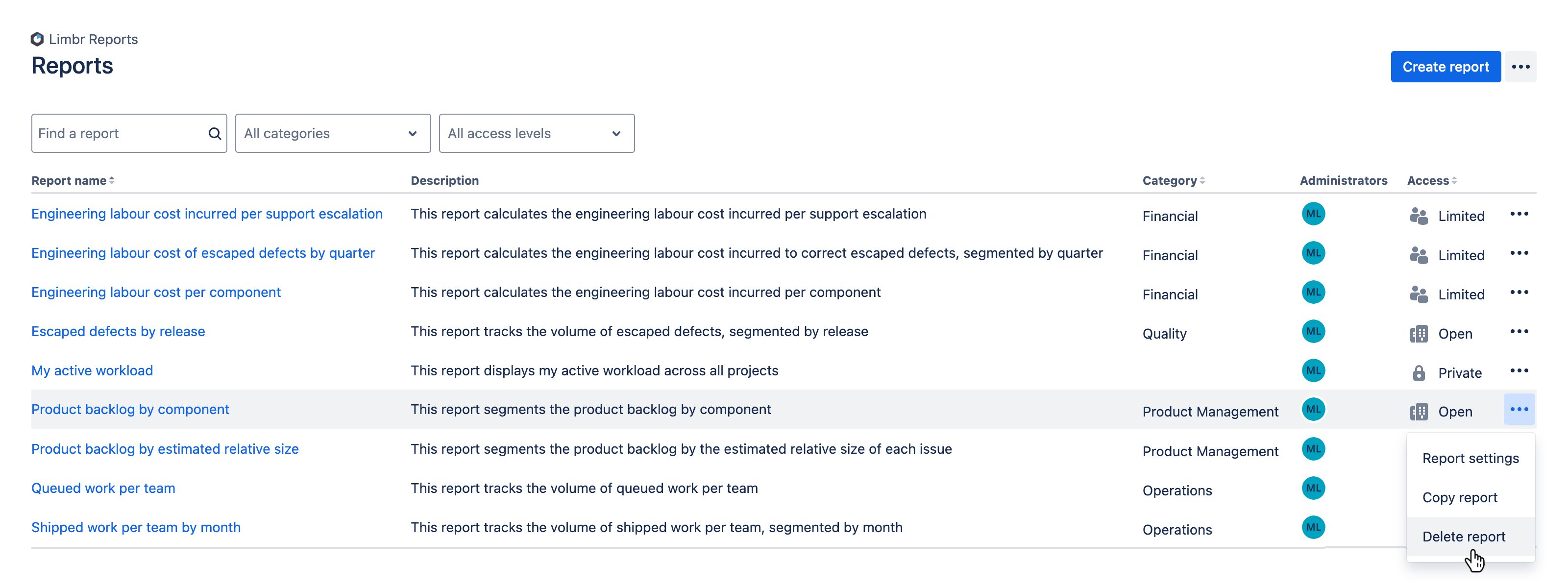Open actions menu for Engineering labour cost per component row
Viewport: 1568px width, 588px height.
[x=1519, y=292]
